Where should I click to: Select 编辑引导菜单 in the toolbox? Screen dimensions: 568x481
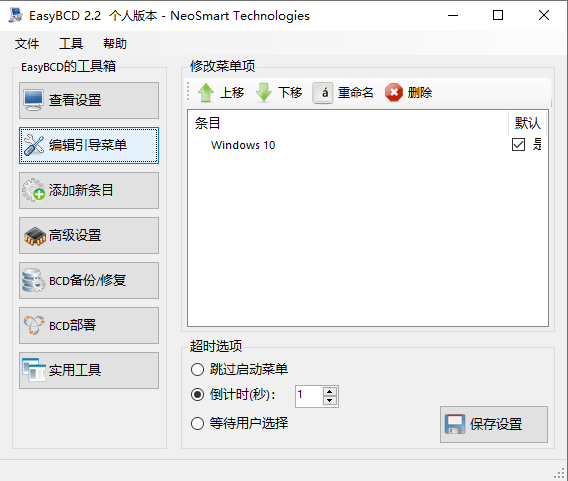[x=89, y=145]
